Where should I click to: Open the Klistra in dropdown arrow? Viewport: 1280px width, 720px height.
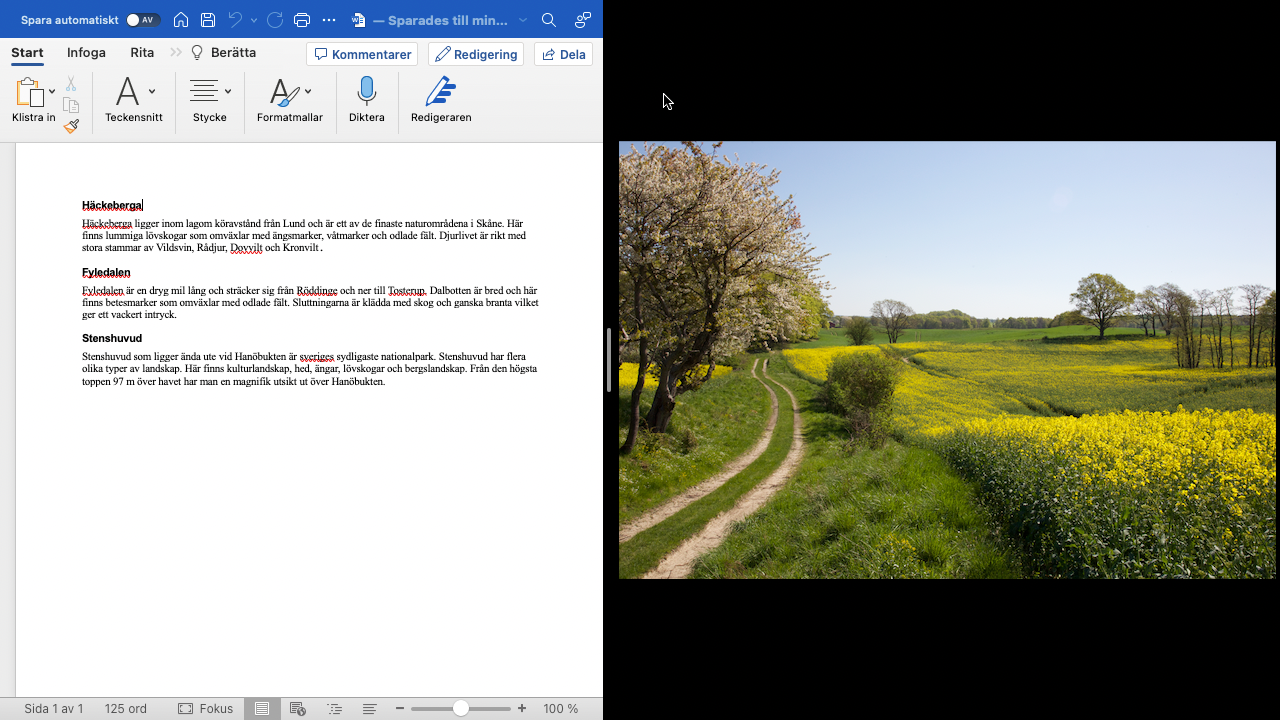pos(52,92)
